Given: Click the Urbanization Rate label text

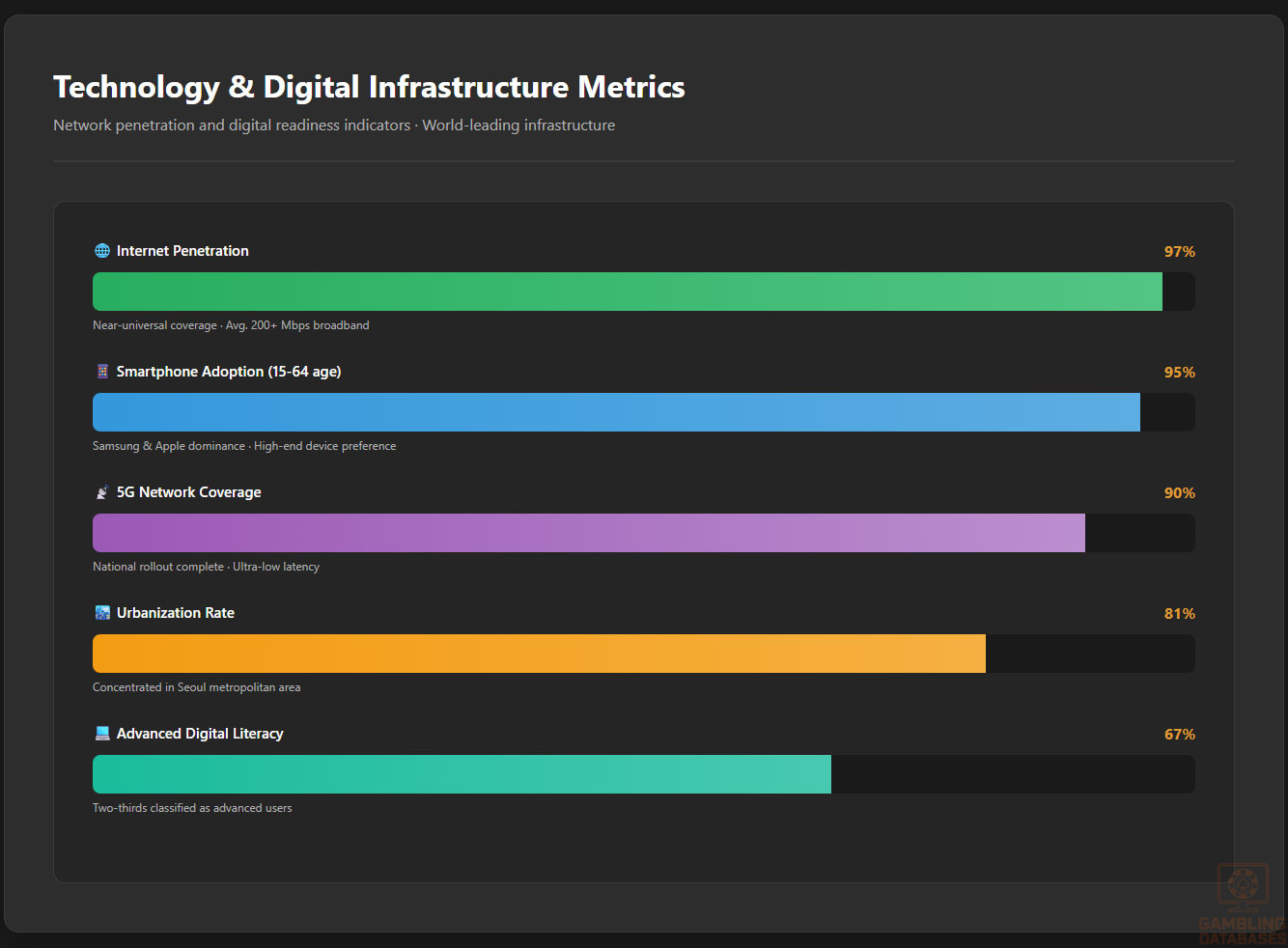Looking at the screenshot, I should 176,613.
